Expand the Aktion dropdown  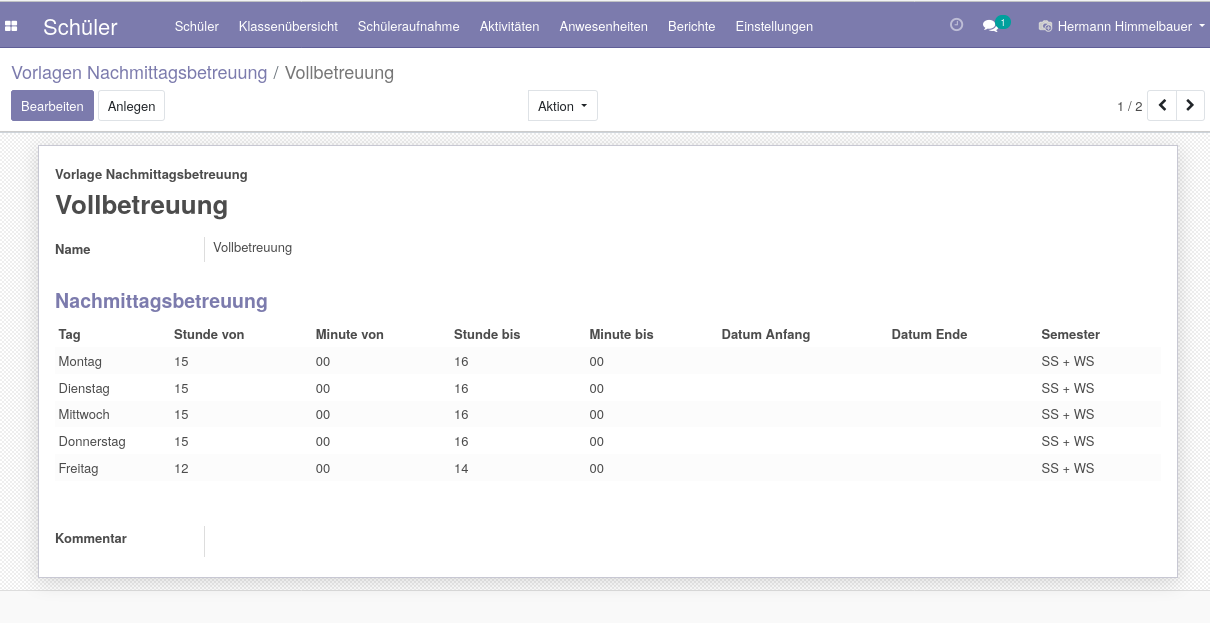coord(562,106)
